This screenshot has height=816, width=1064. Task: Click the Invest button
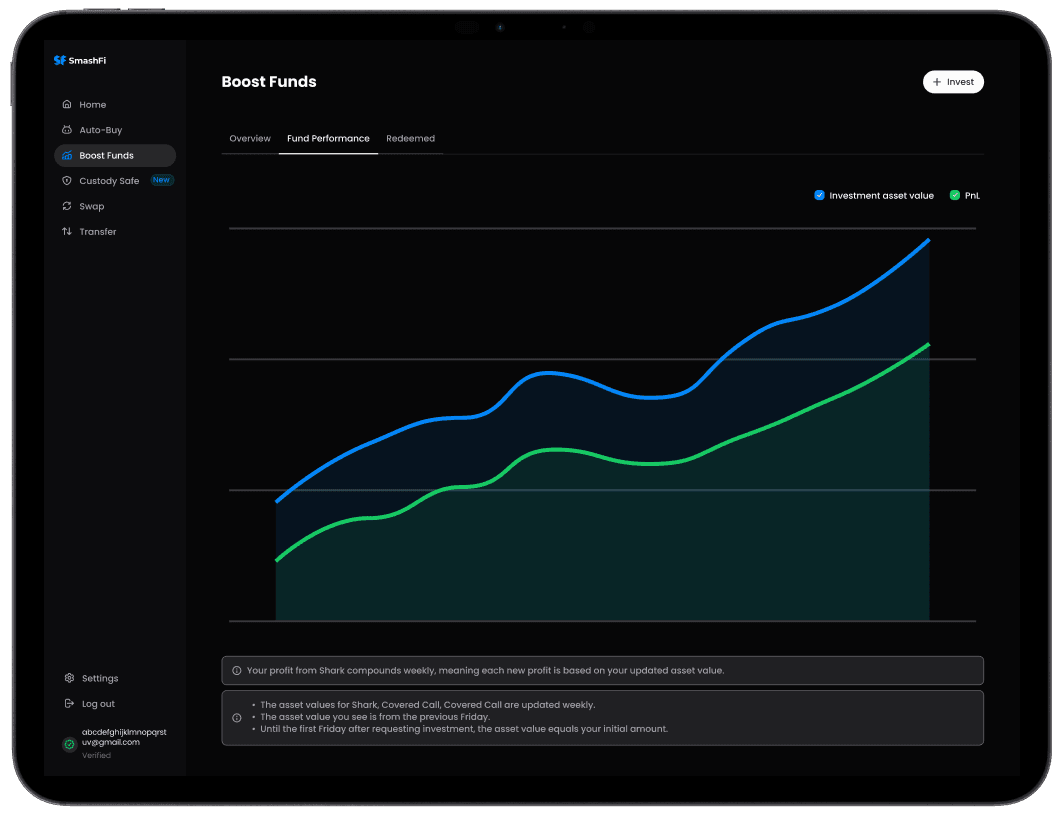click(x=953, y=82)
